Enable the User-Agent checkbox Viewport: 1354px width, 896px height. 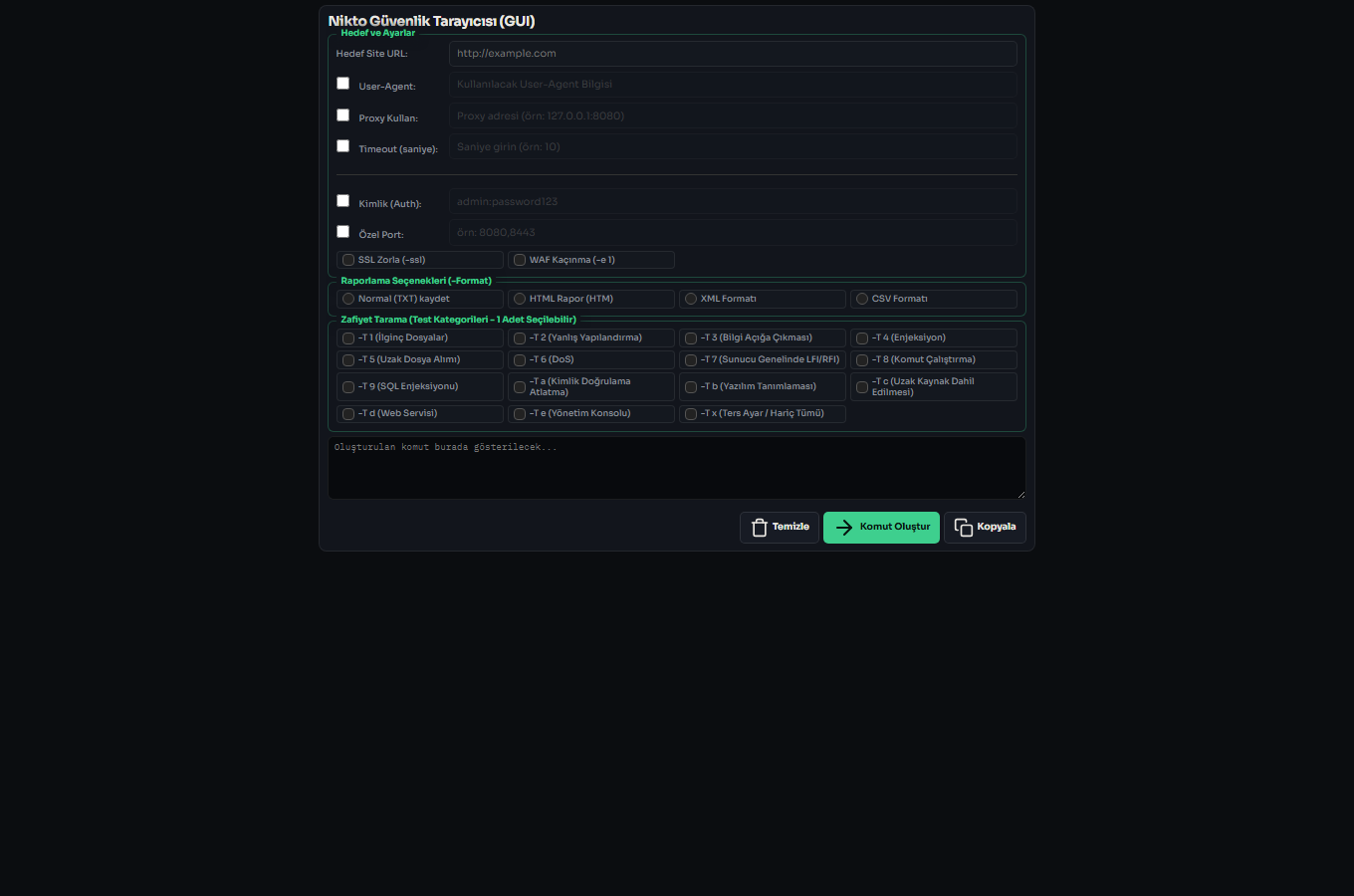click(342, 84)
